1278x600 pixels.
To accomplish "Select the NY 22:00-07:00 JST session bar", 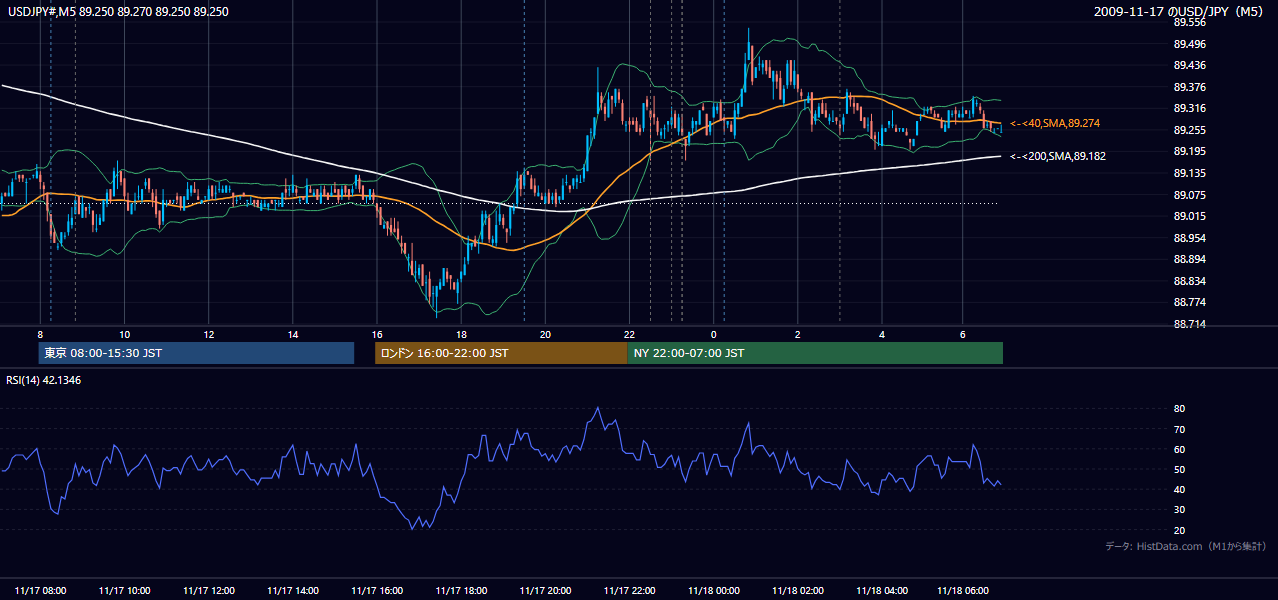I will click(815, 353).
